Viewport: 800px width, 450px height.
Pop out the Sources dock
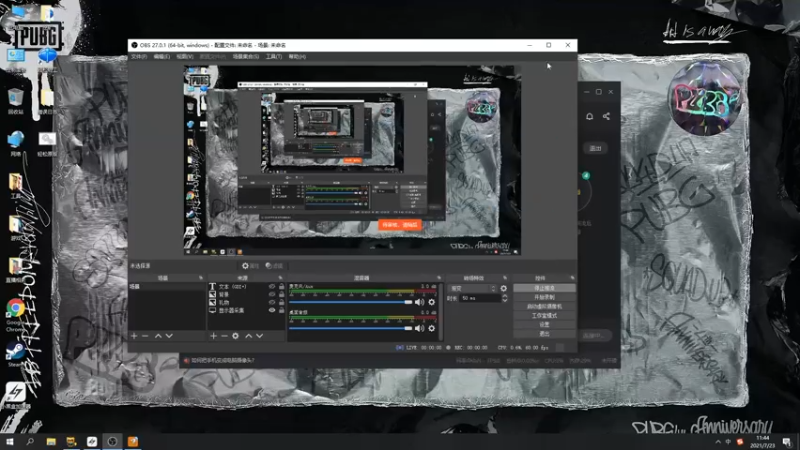click(280, 278)
